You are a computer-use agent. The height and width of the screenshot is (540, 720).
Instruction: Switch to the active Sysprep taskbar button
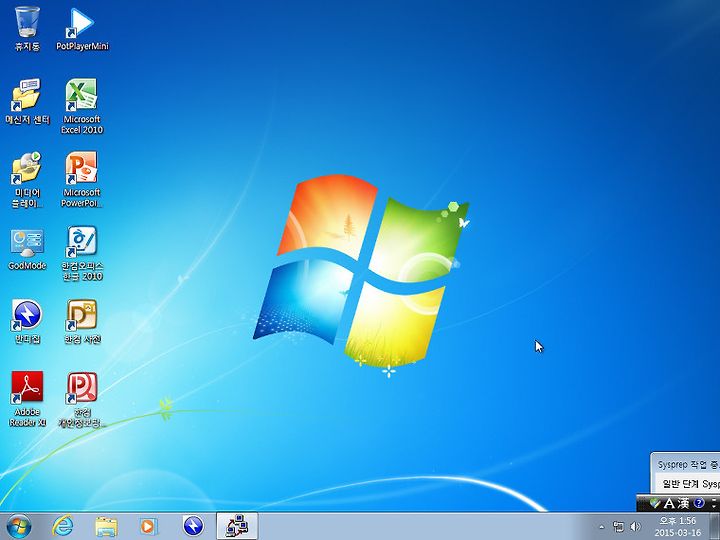click(x=237, y=526)
